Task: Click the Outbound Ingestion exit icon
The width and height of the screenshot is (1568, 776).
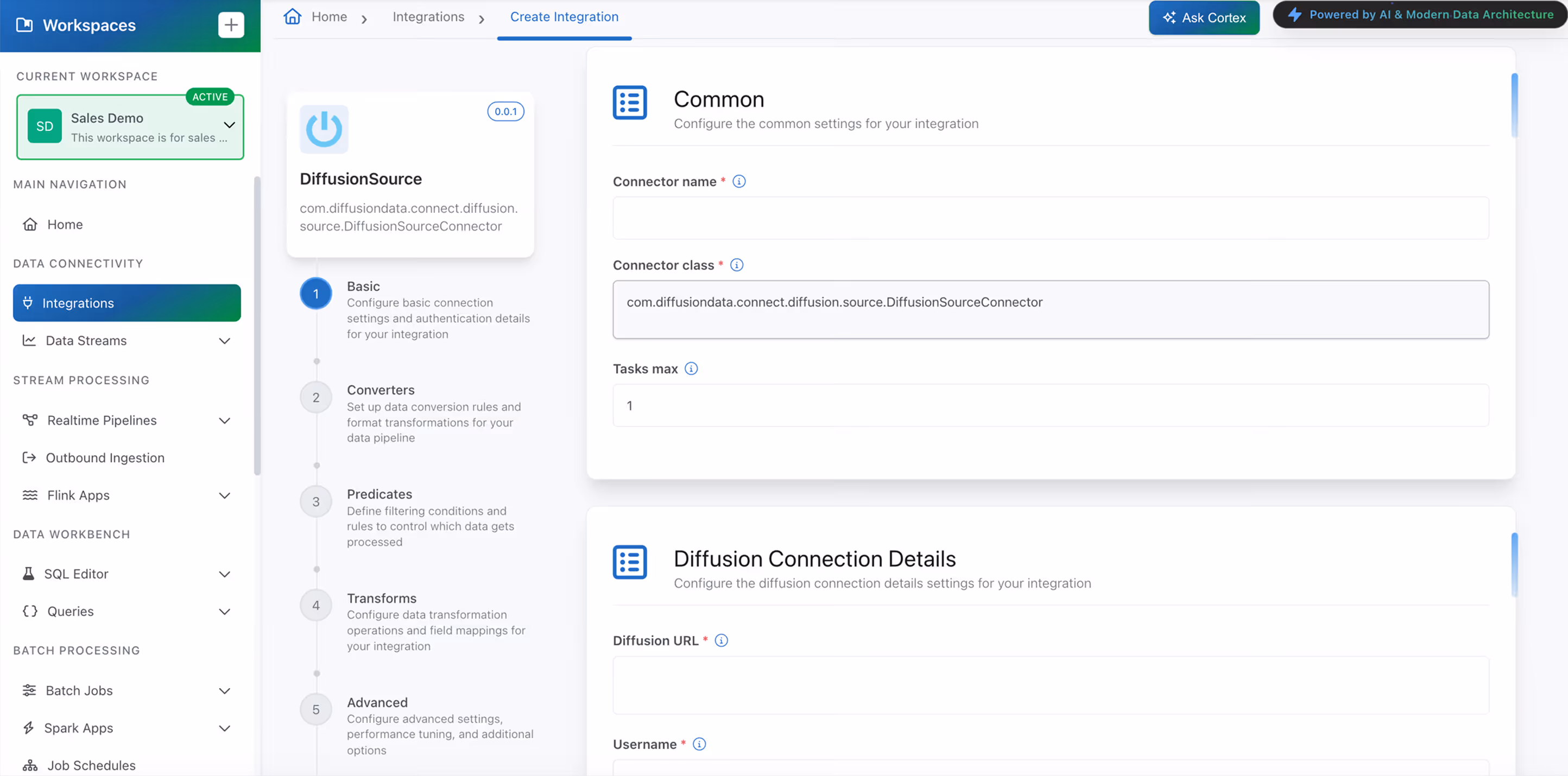Action: (29, 458)
